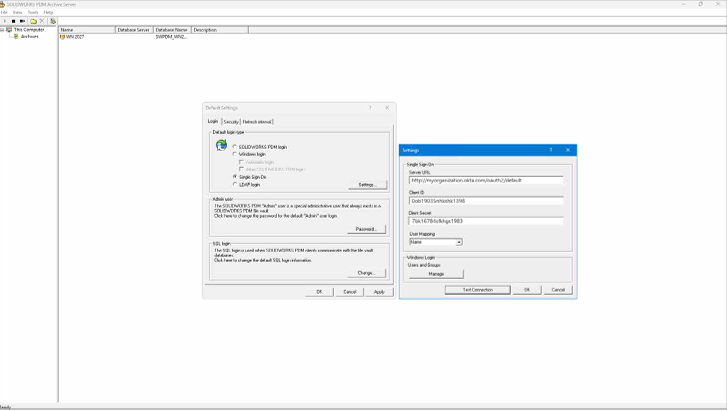Switch to Login tab in Default Settings
Viewport: 727px width, 411px height.
point(213,121)
